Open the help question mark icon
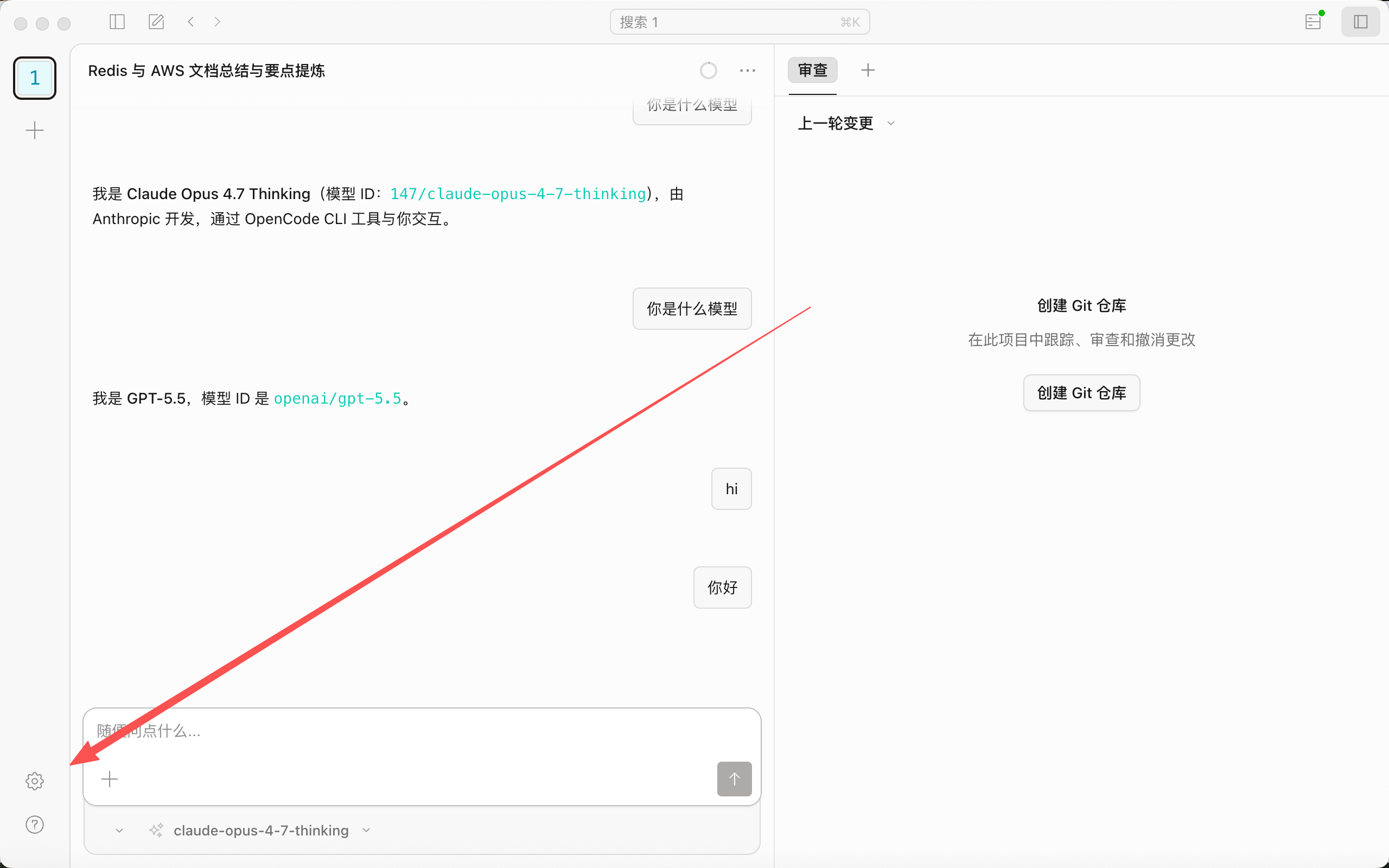 (x=34, y=825)
